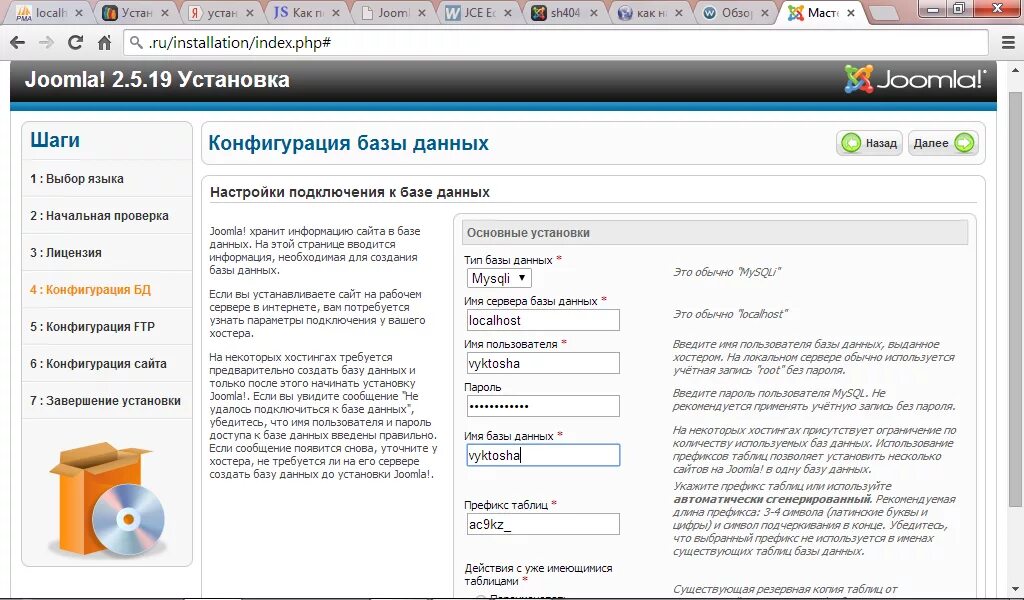
Task: Switch to the Устан tab
Action: point(135,12)
